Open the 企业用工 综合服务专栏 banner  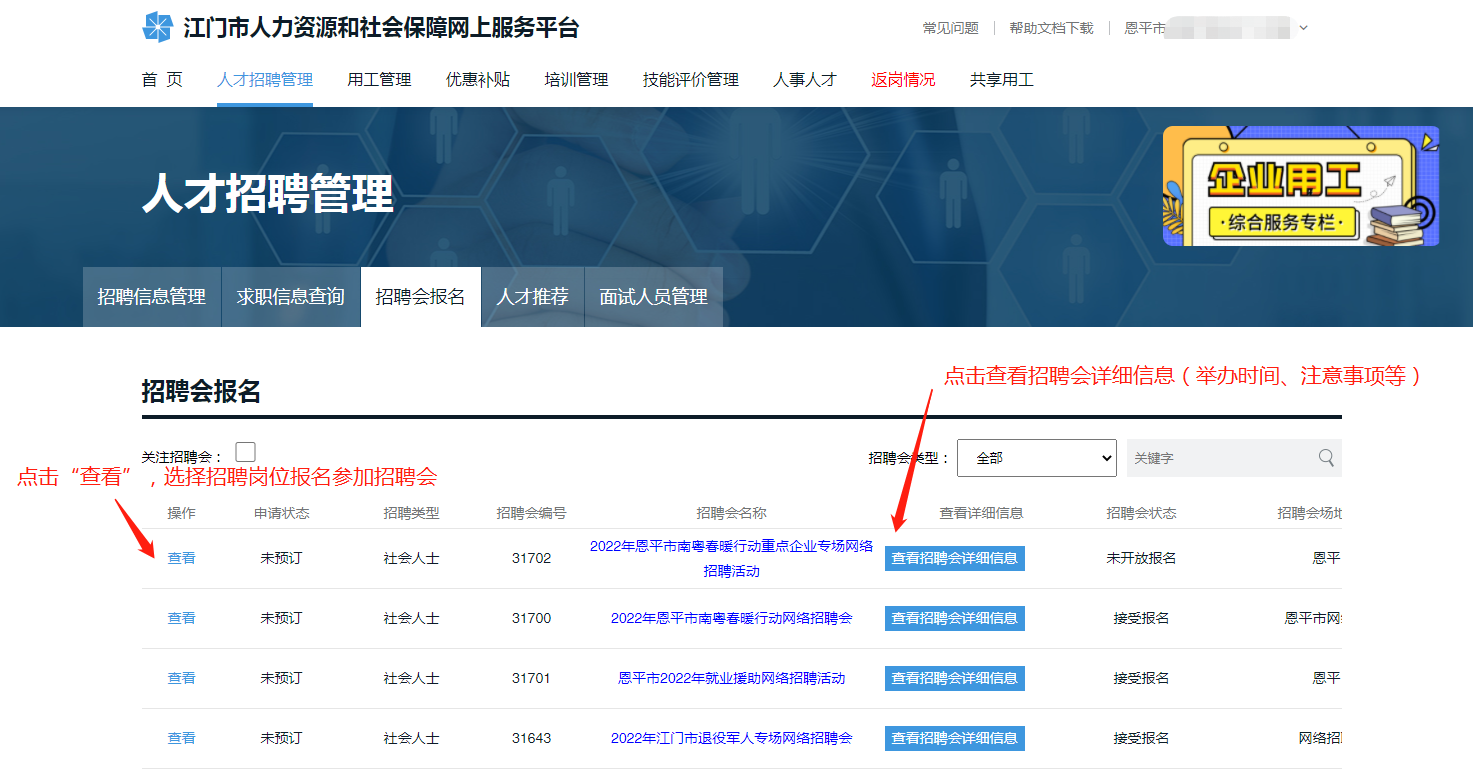point(1300,186)
